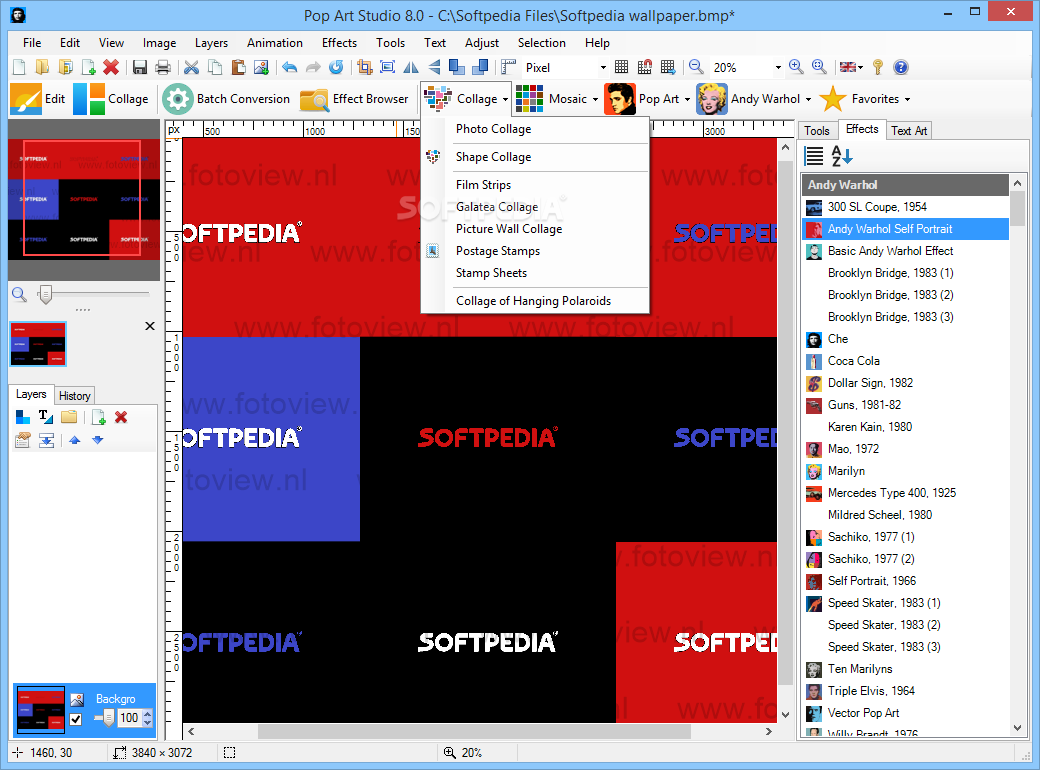Image resolution: width=1040 pixels, height=770 pixels.
Task: Switch to the Text Art tab
Action: pos(909,131)
